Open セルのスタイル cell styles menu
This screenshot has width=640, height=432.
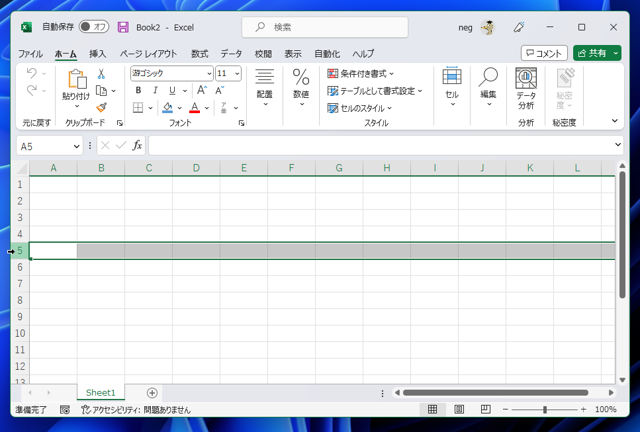359,108
